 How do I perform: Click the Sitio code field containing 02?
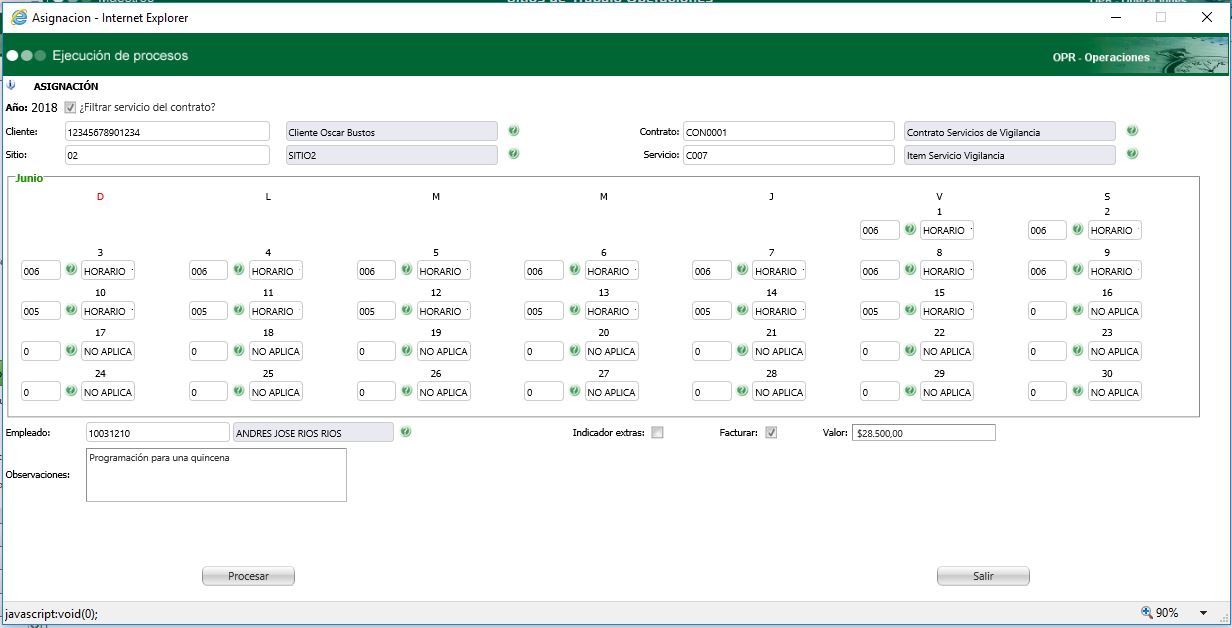(167, 155)
